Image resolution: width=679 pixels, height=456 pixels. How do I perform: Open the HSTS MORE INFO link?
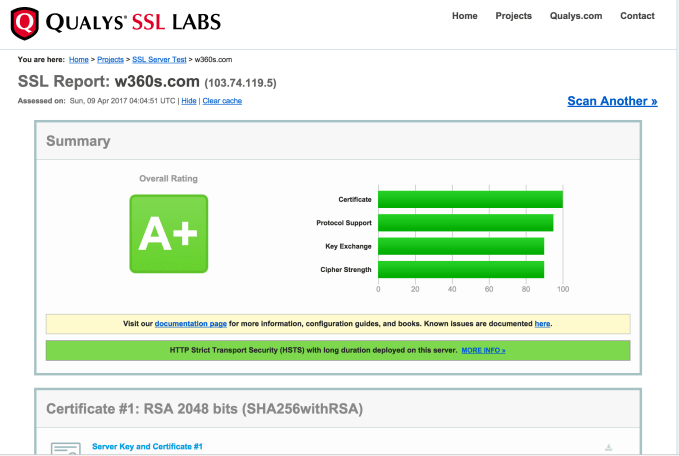(483, 350)
